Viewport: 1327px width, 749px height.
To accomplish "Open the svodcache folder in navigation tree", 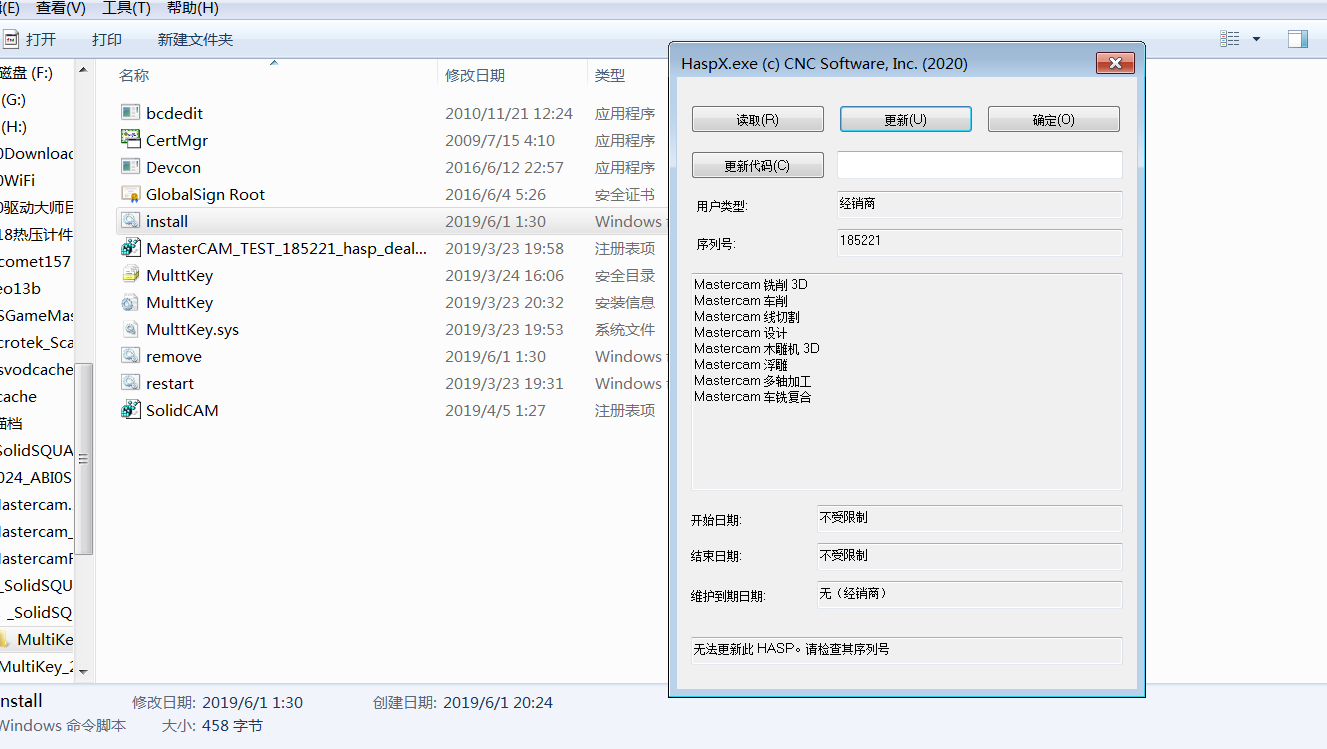I will (37, 370).
